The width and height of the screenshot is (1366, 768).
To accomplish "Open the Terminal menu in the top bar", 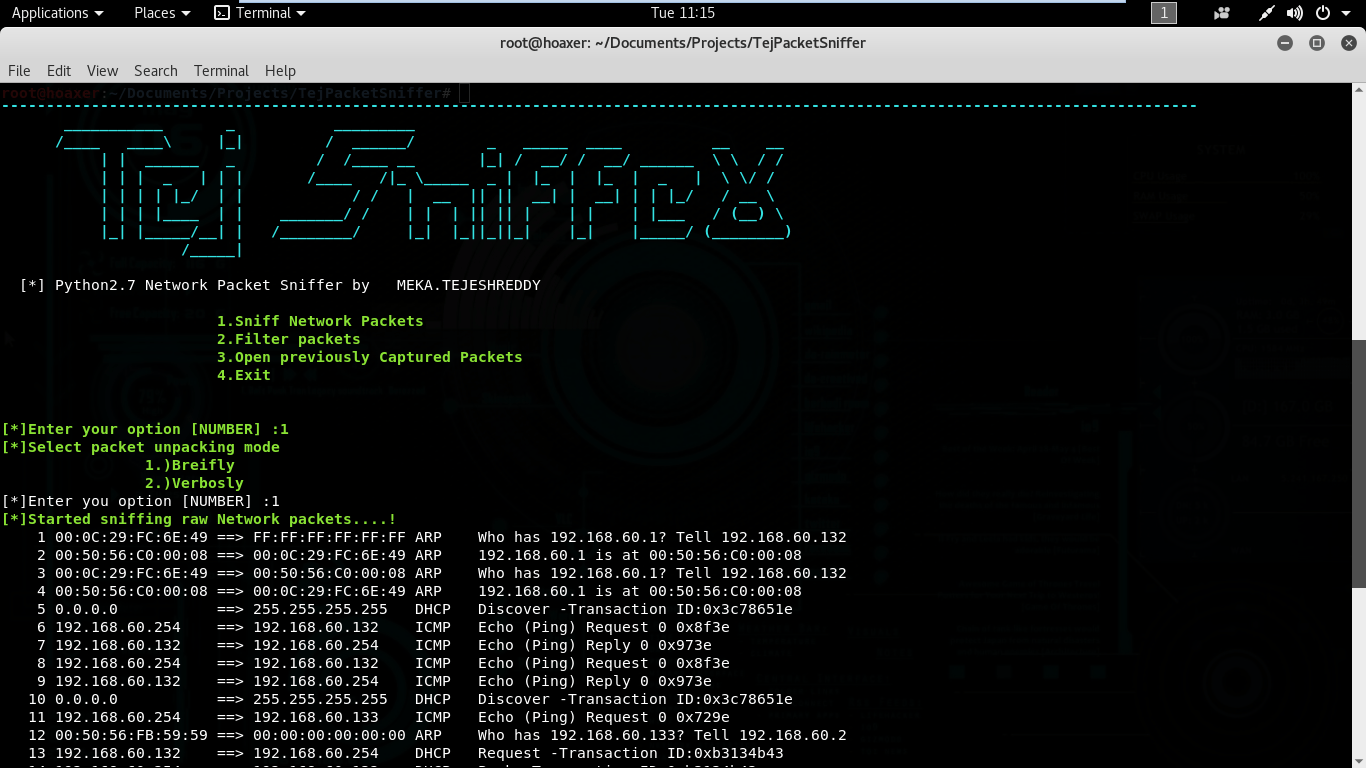I will [x=265, y=13].
